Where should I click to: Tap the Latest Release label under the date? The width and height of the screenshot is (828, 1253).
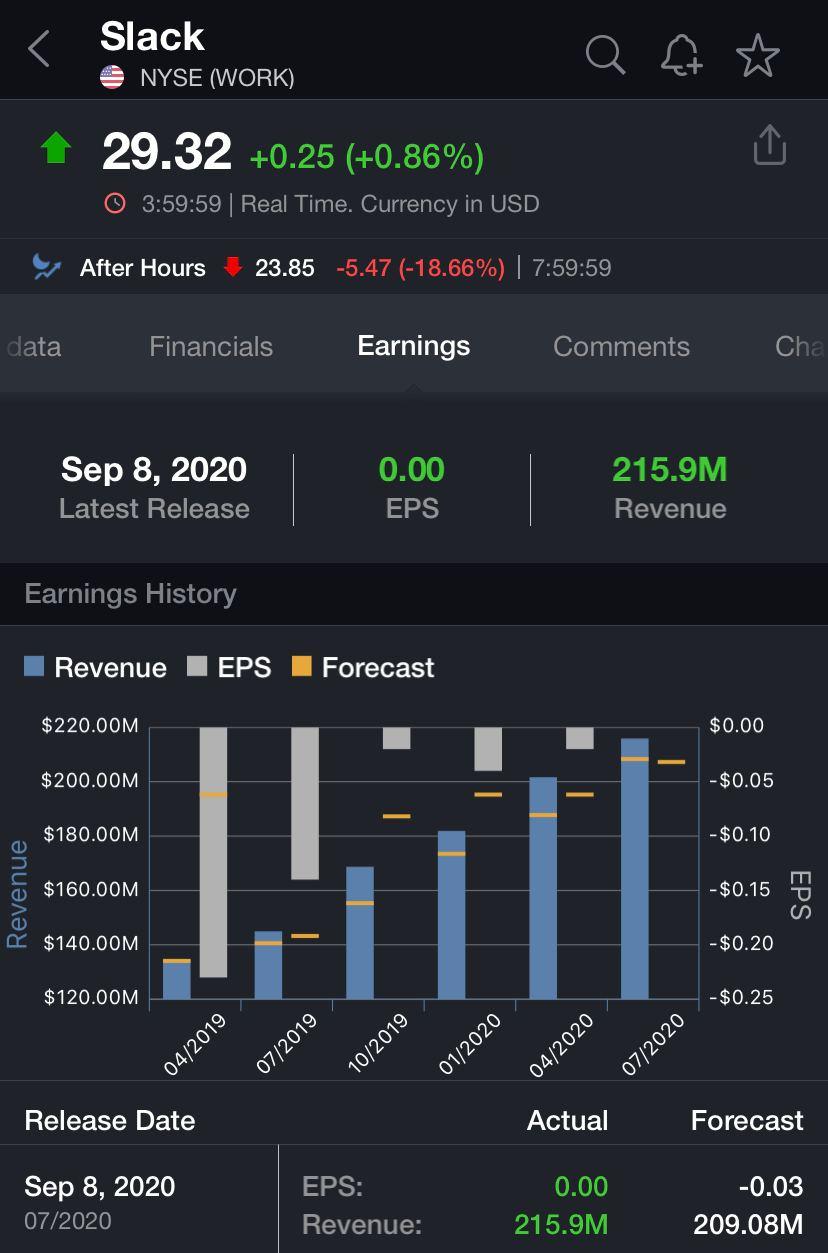[x=154, y=508]
